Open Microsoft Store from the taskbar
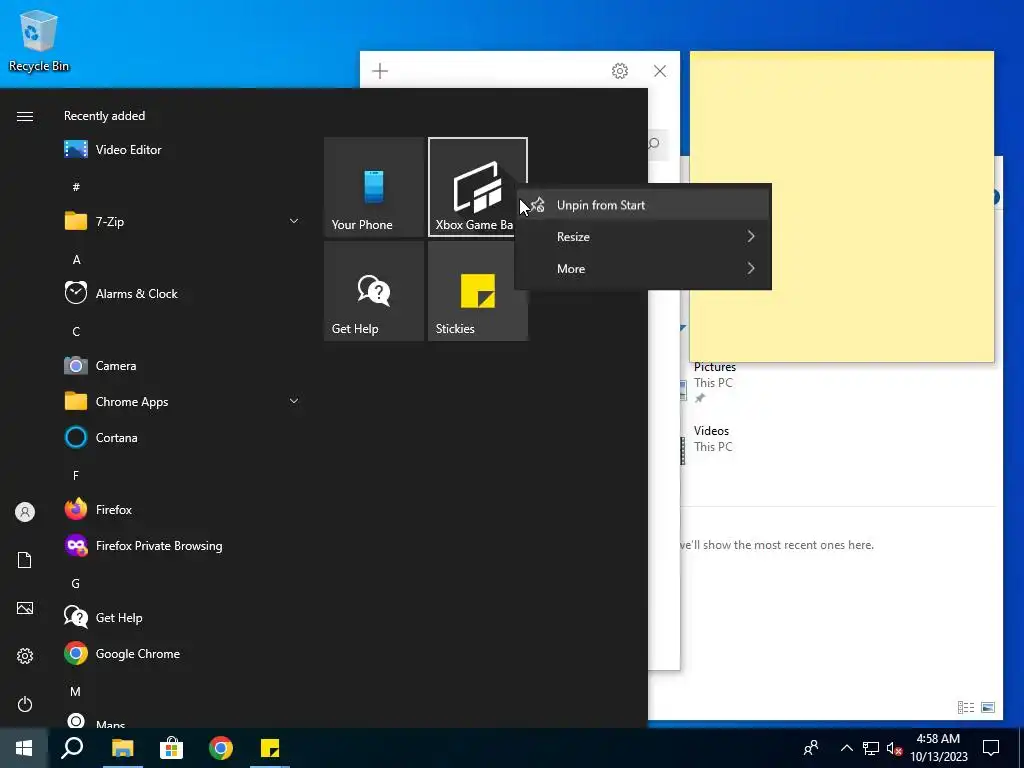Image resolution: width=1024 pixels, height=768 pixels. (172, 748)
